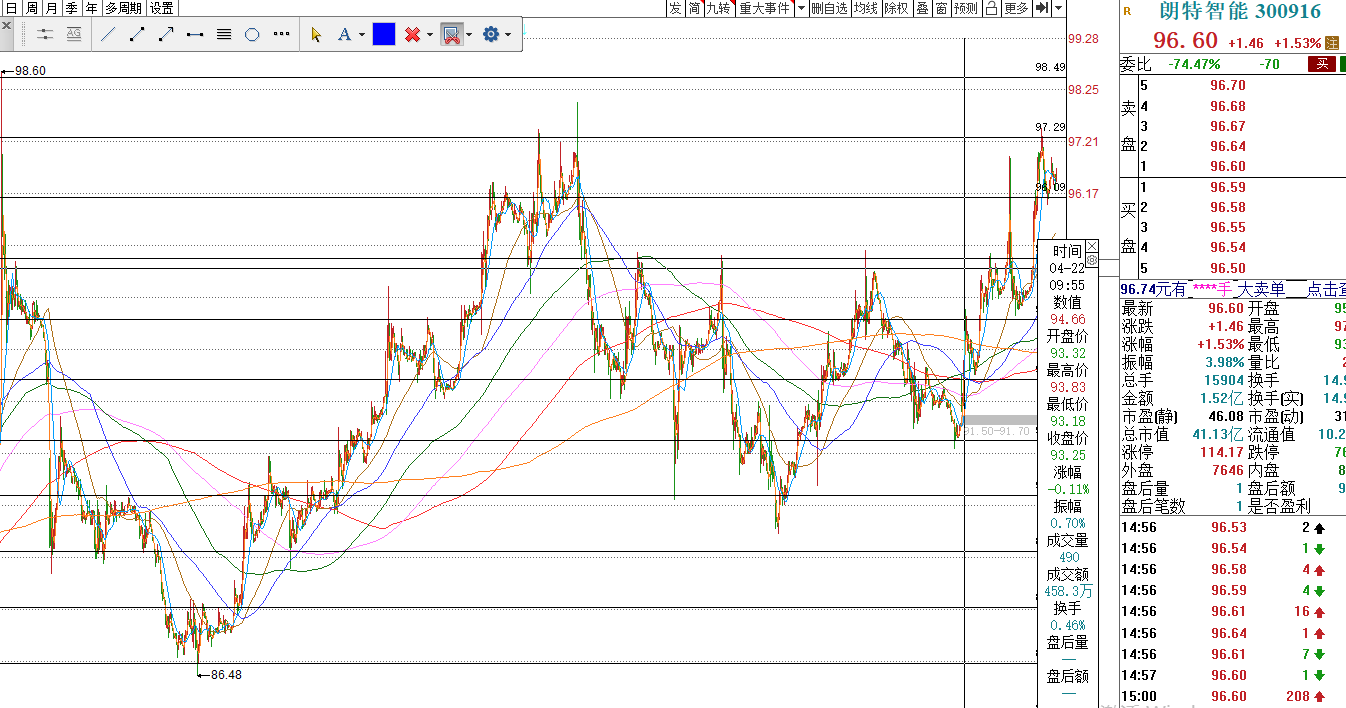Click the 除权 ex-rights adjustment button

(x=897, y=8)
